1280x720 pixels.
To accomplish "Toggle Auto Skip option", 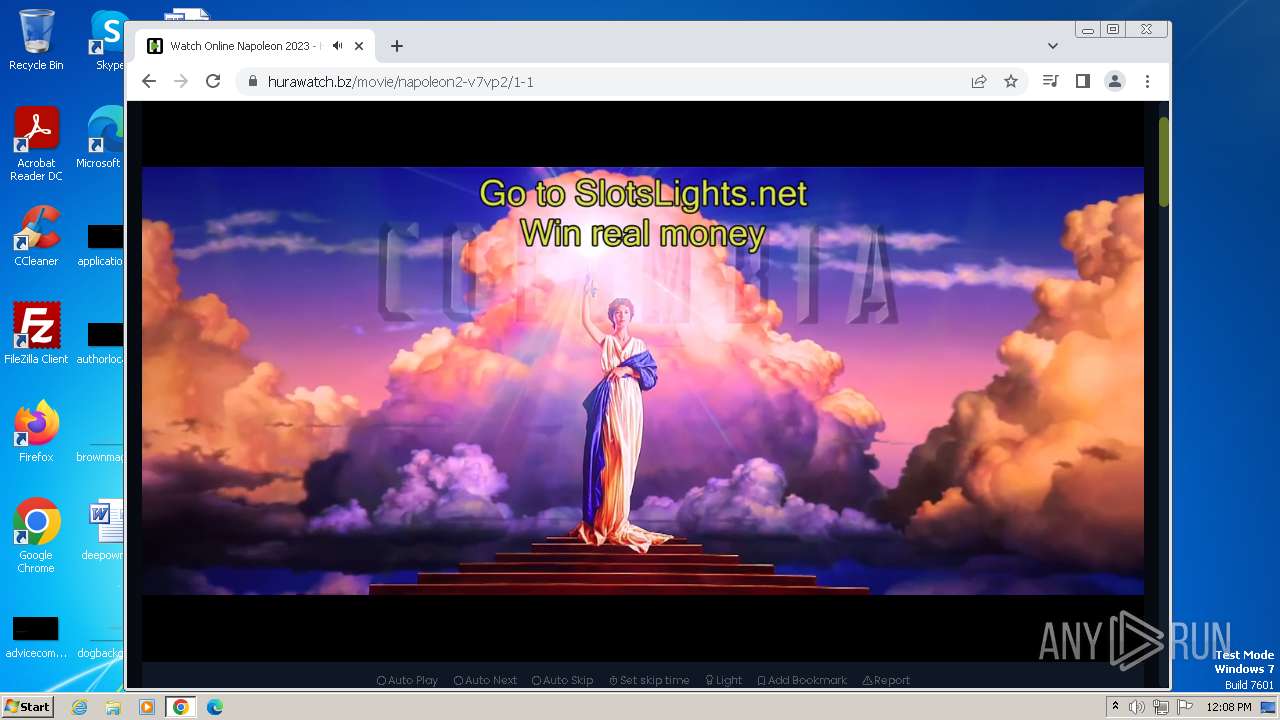I will tap(562, 680).
